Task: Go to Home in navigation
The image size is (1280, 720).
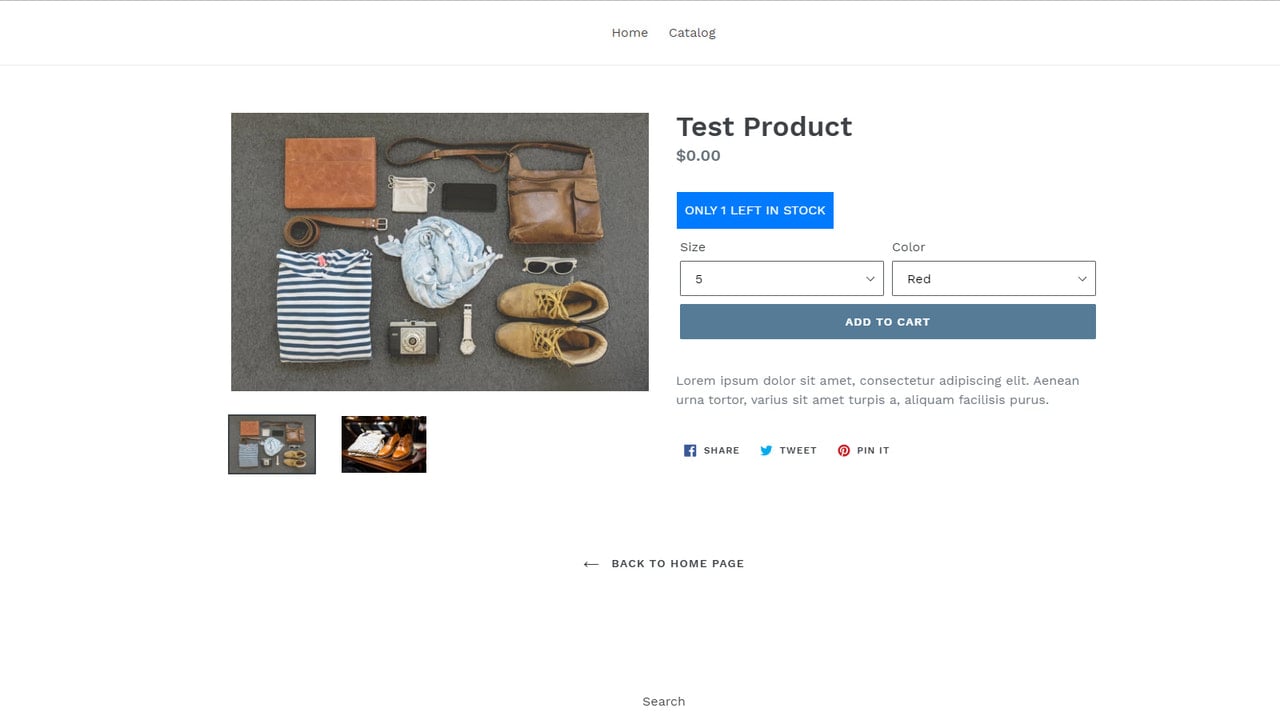Action: click(x=630, y=33)
